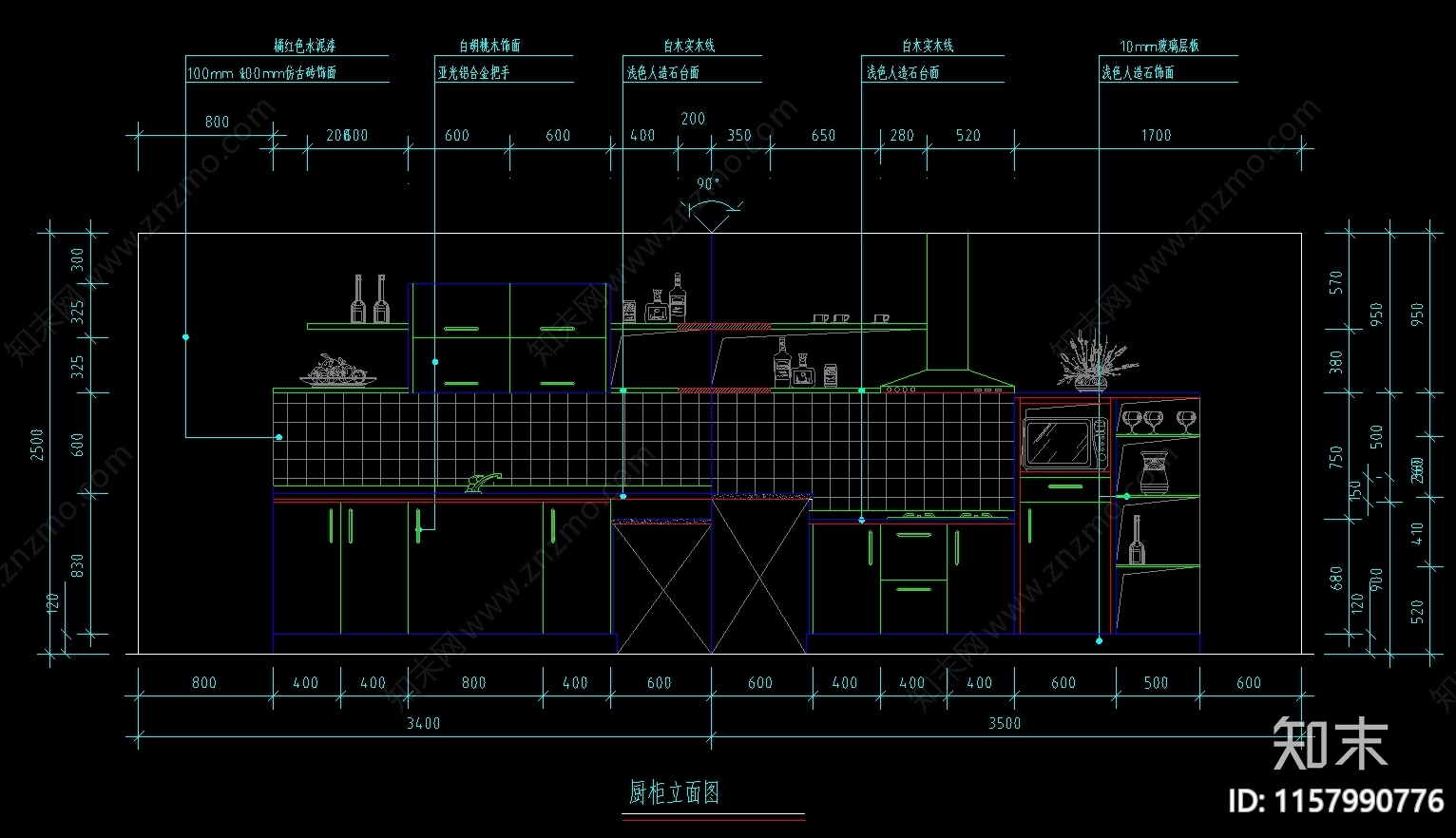The height and width of the screenshot is (838, 1456).
Task: Select the three-drawer unit under the stove
Action: point(913,579)
